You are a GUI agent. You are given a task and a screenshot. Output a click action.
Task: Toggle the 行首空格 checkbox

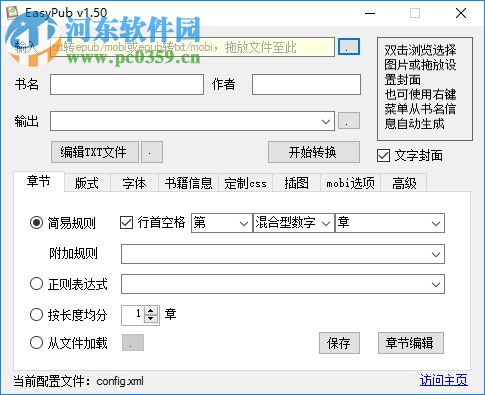[x=126, y=222]
